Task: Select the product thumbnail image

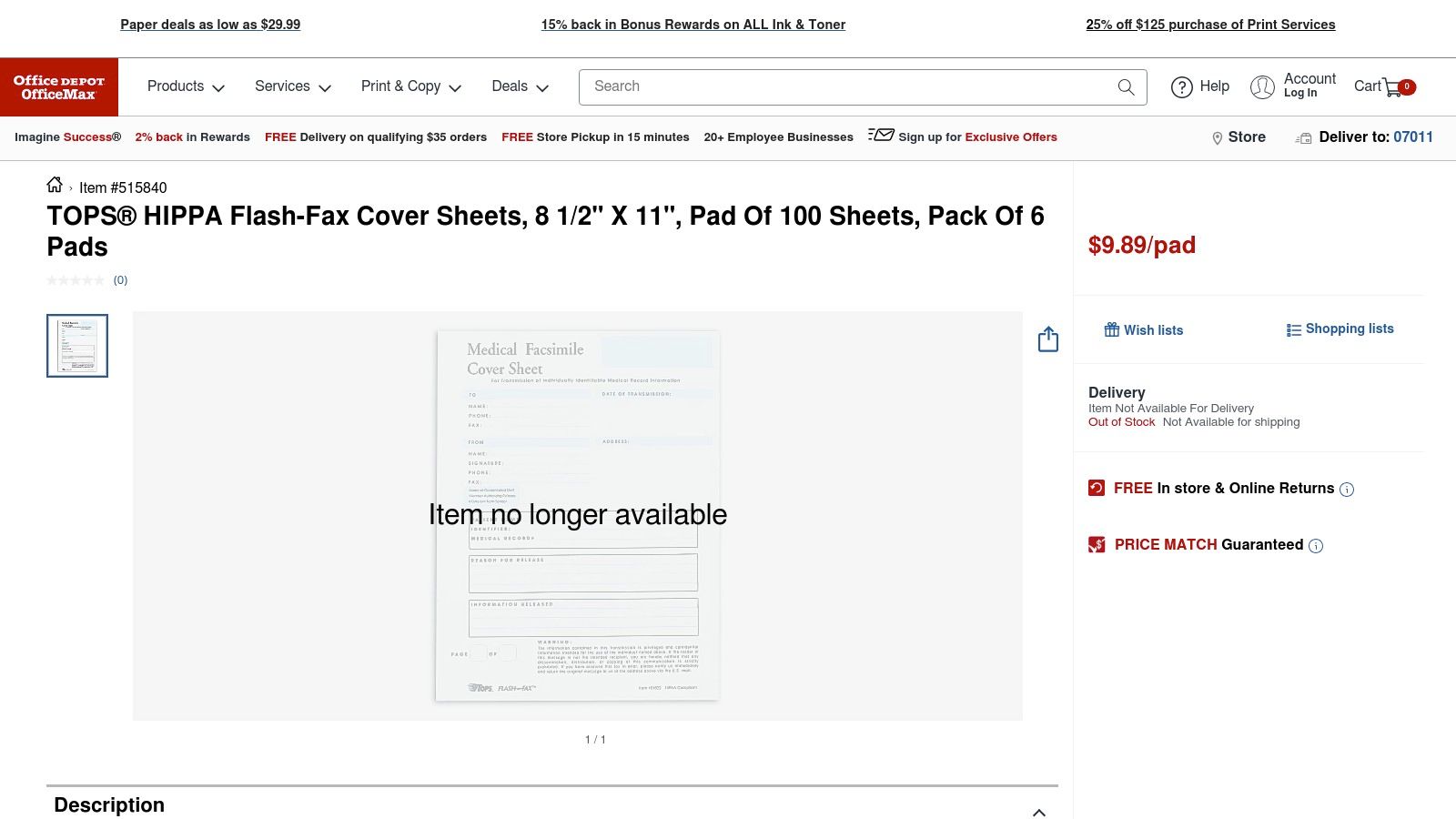Action: coord(76,346)
